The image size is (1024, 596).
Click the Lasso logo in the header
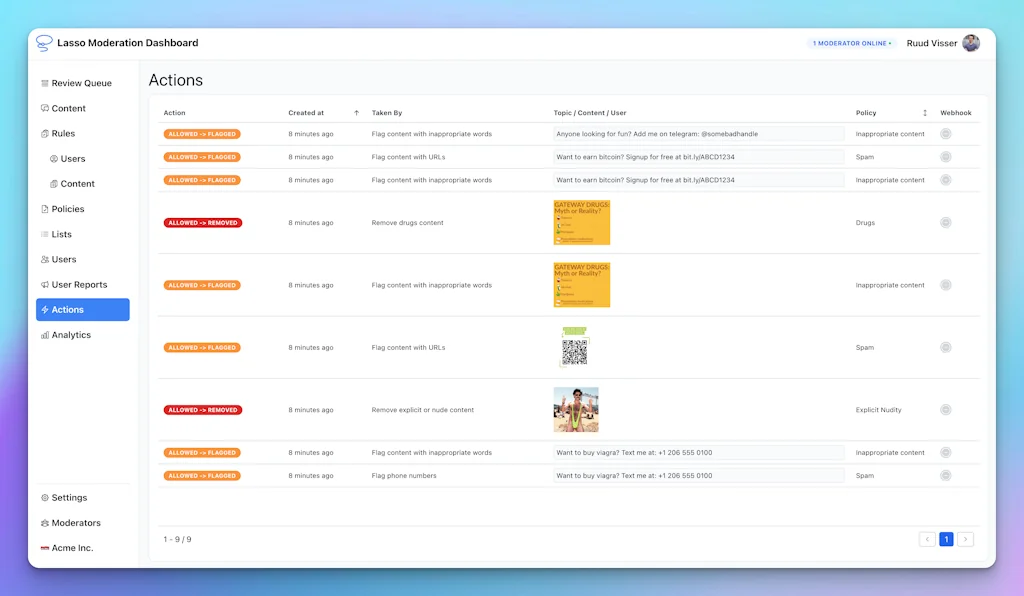pos(41,42)
